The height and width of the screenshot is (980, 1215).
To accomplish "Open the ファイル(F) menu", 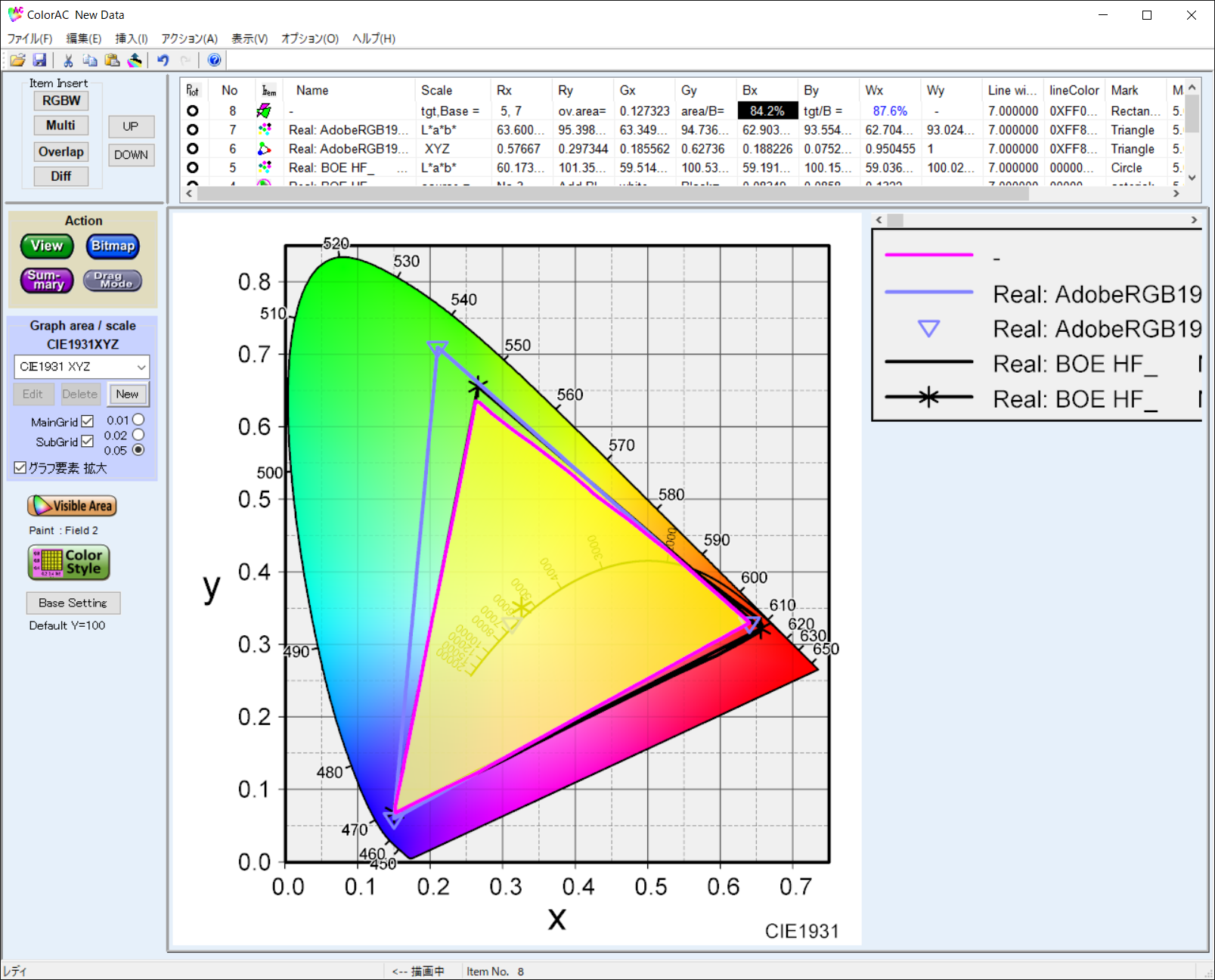I will (x=30, y=39).
